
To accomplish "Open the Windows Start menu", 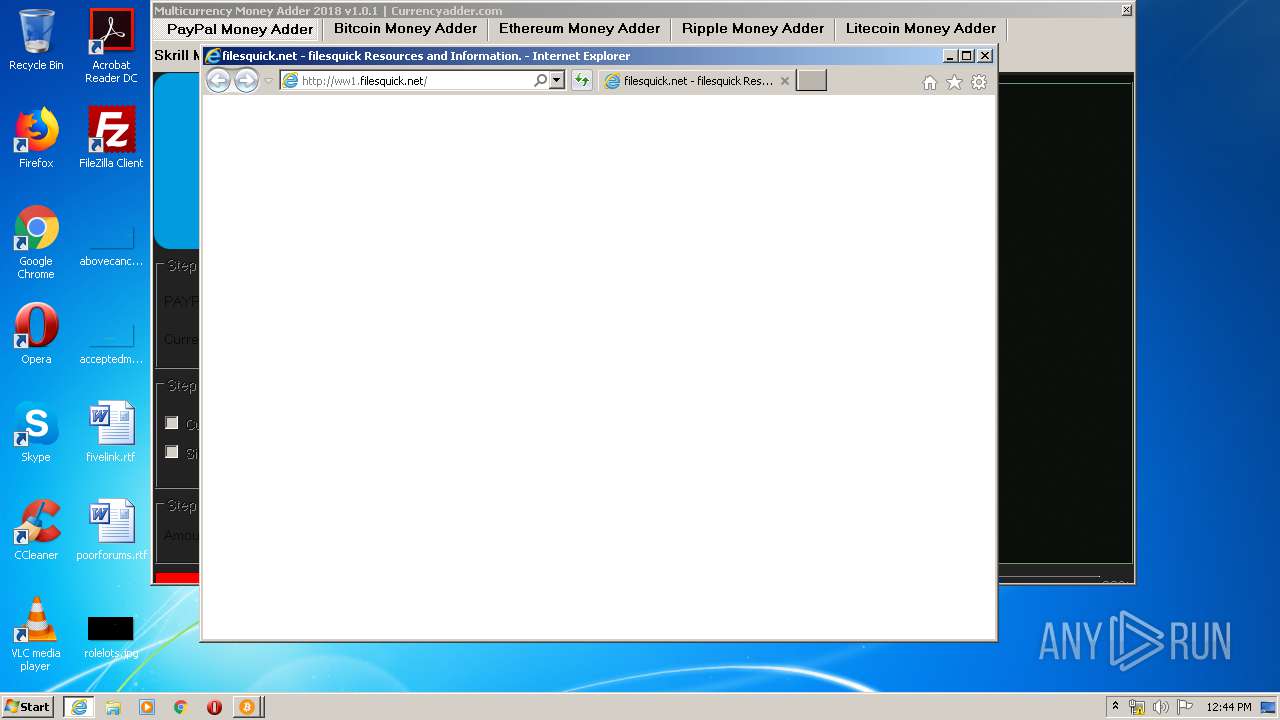I will 28,706.
